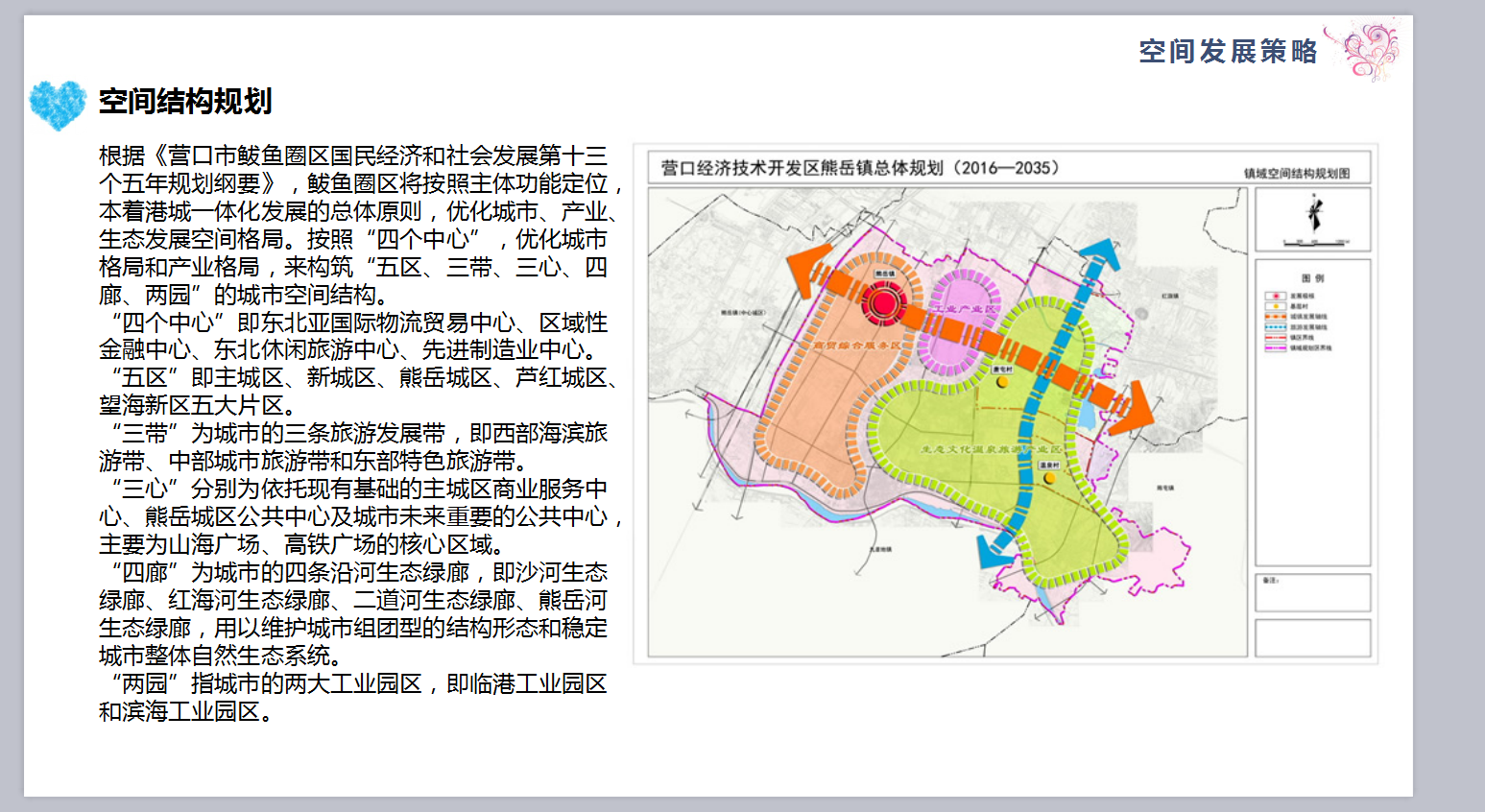
Task: Click the 温泉村 yellow dot marker
Action: point(1049,478)
